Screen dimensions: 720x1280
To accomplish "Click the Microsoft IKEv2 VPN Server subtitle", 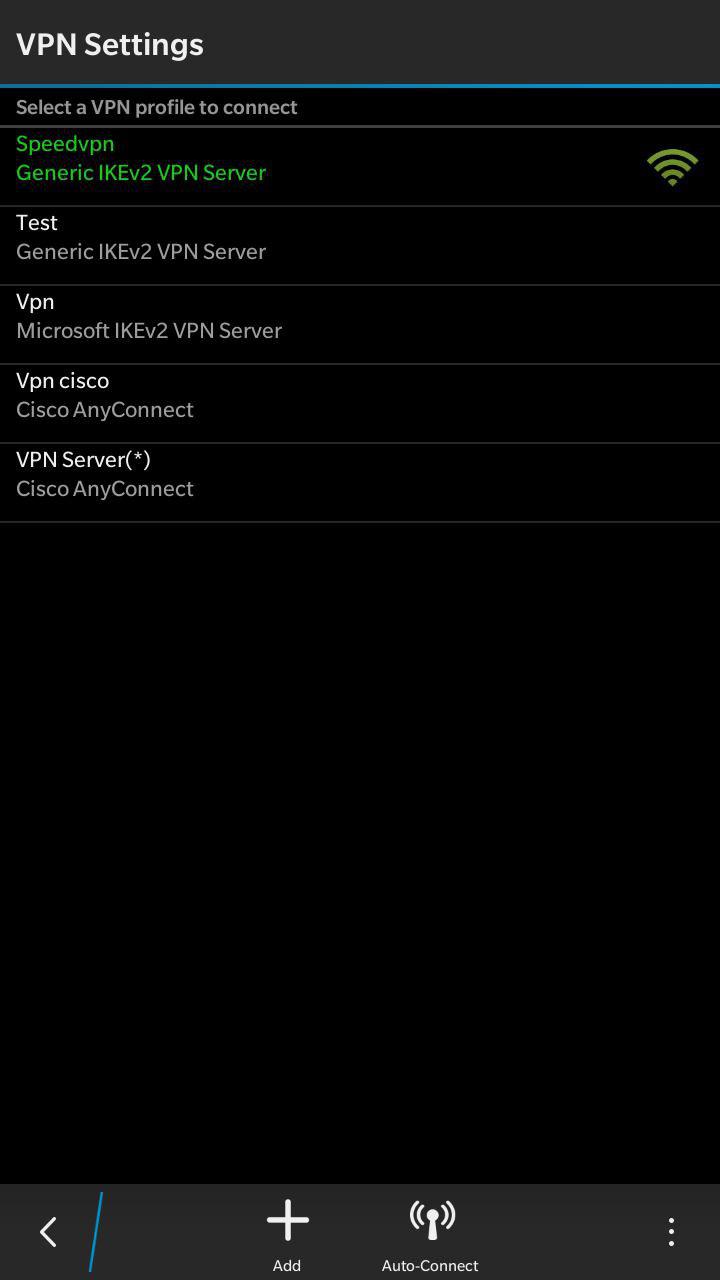I will [149, 330].
